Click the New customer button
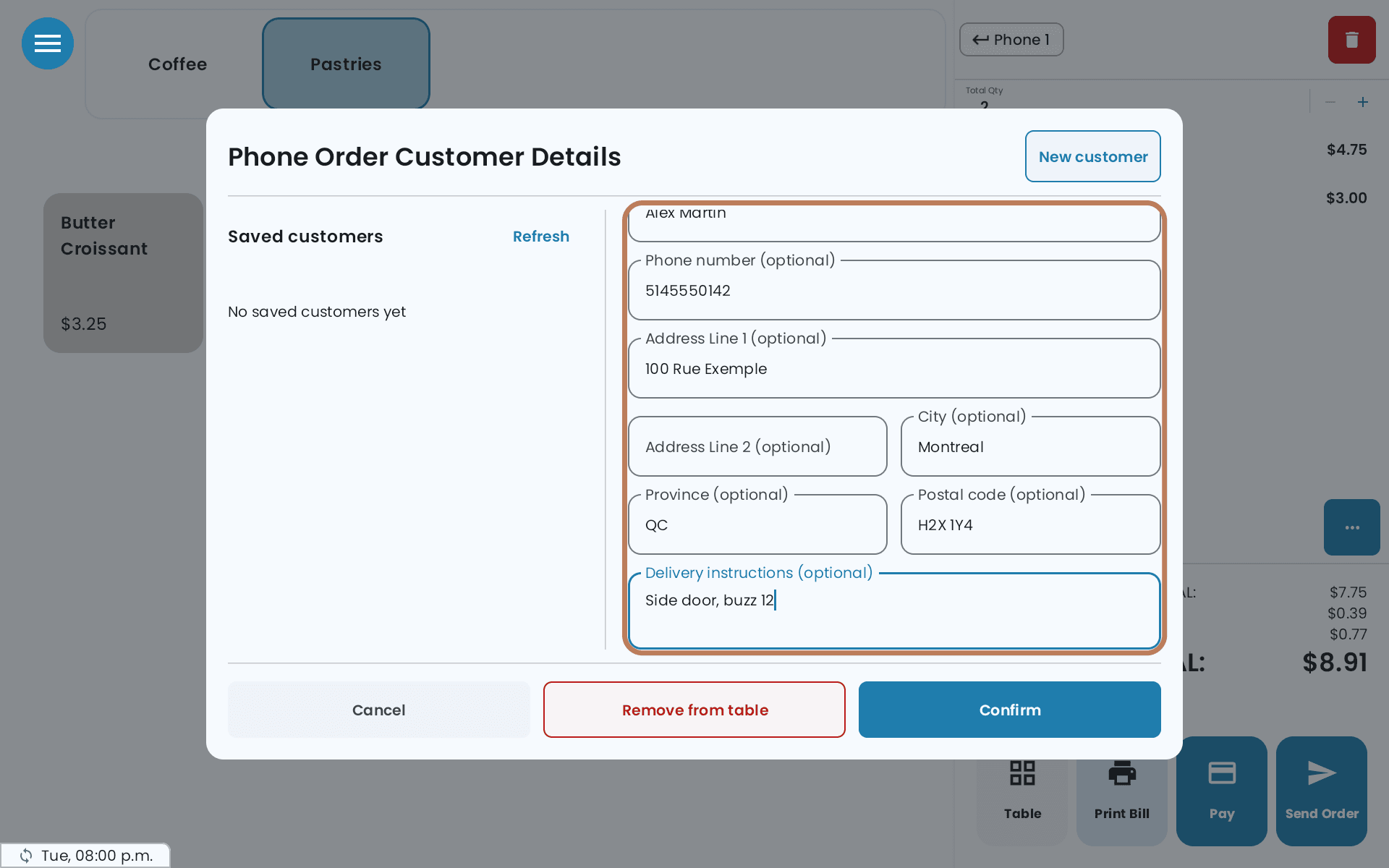1389x868 pixels. coord(1093,156)
